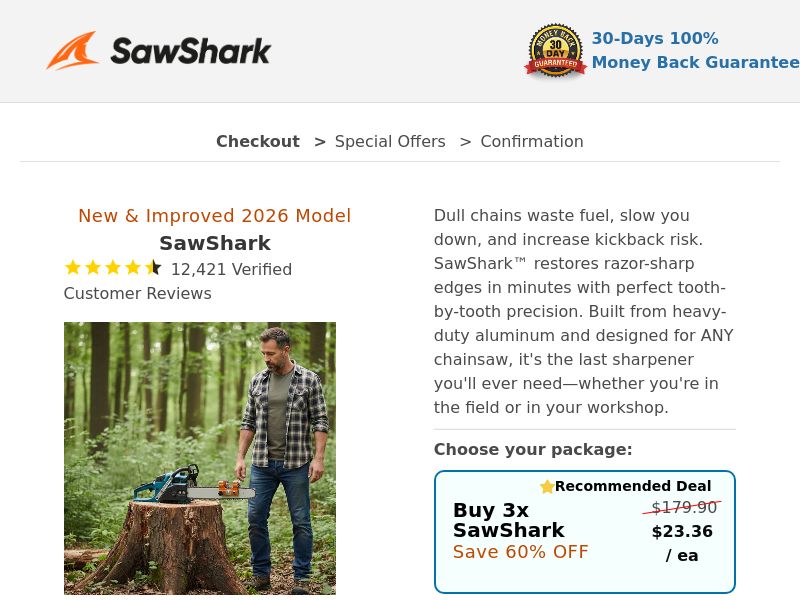800x600 pixels.
Task: Click the orange shark icon in the header
Action: (x=70, y=51)
